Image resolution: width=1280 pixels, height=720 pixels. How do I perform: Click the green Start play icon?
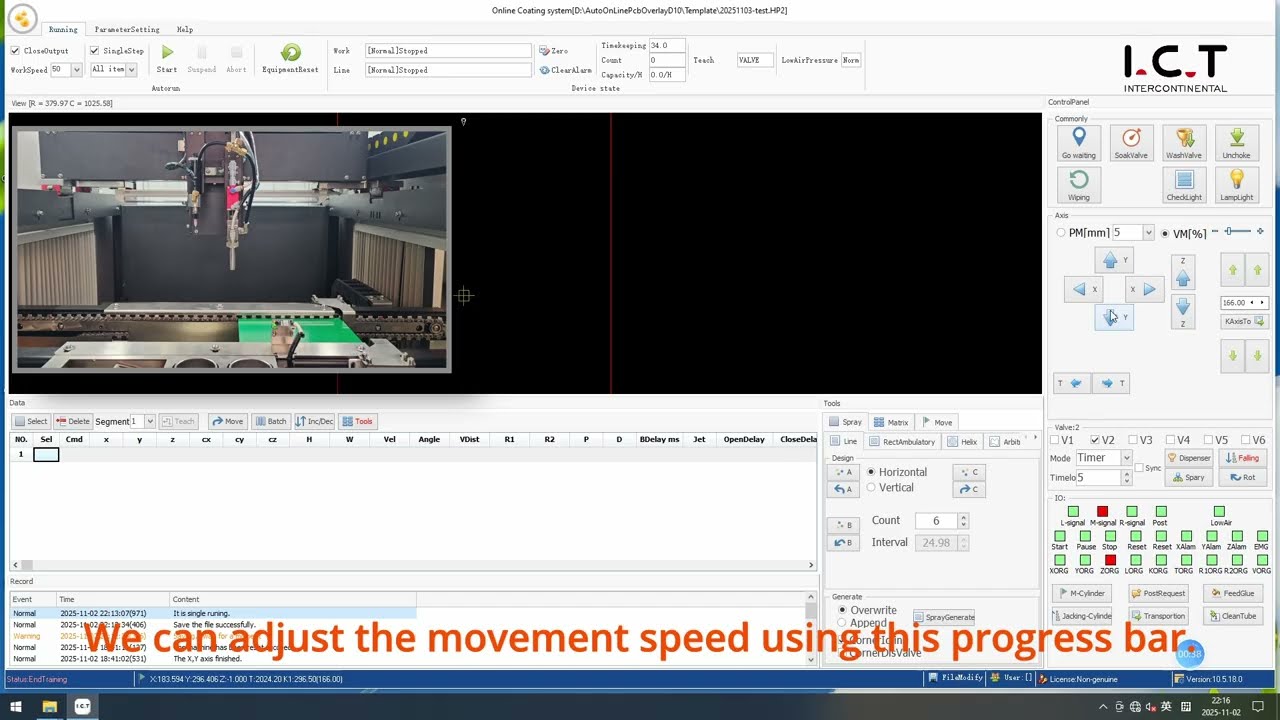coord(167,52)
